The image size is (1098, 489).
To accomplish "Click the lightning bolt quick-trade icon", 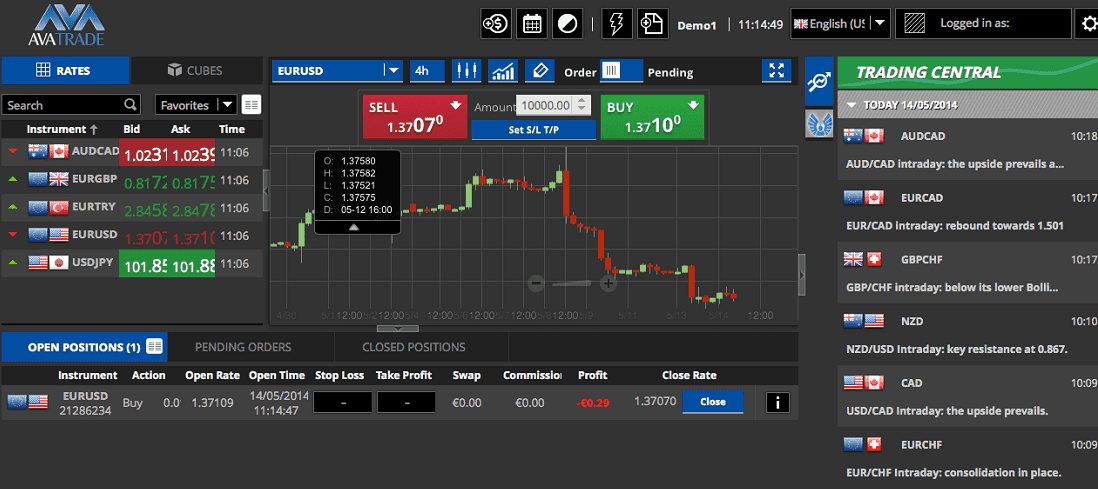I will click(615, 23).
